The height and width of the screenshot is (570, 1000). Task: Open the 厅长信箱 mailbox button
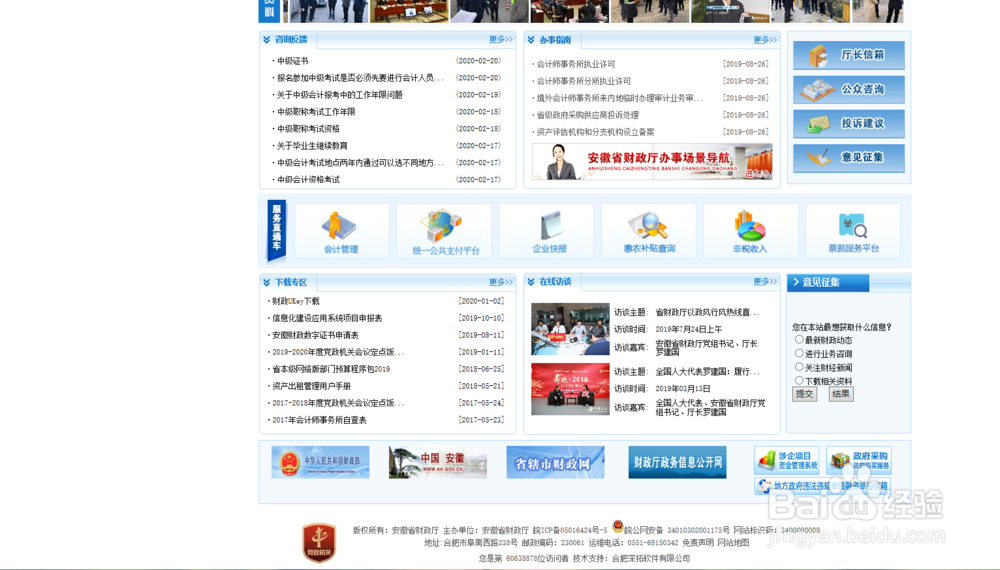(849, 55)
